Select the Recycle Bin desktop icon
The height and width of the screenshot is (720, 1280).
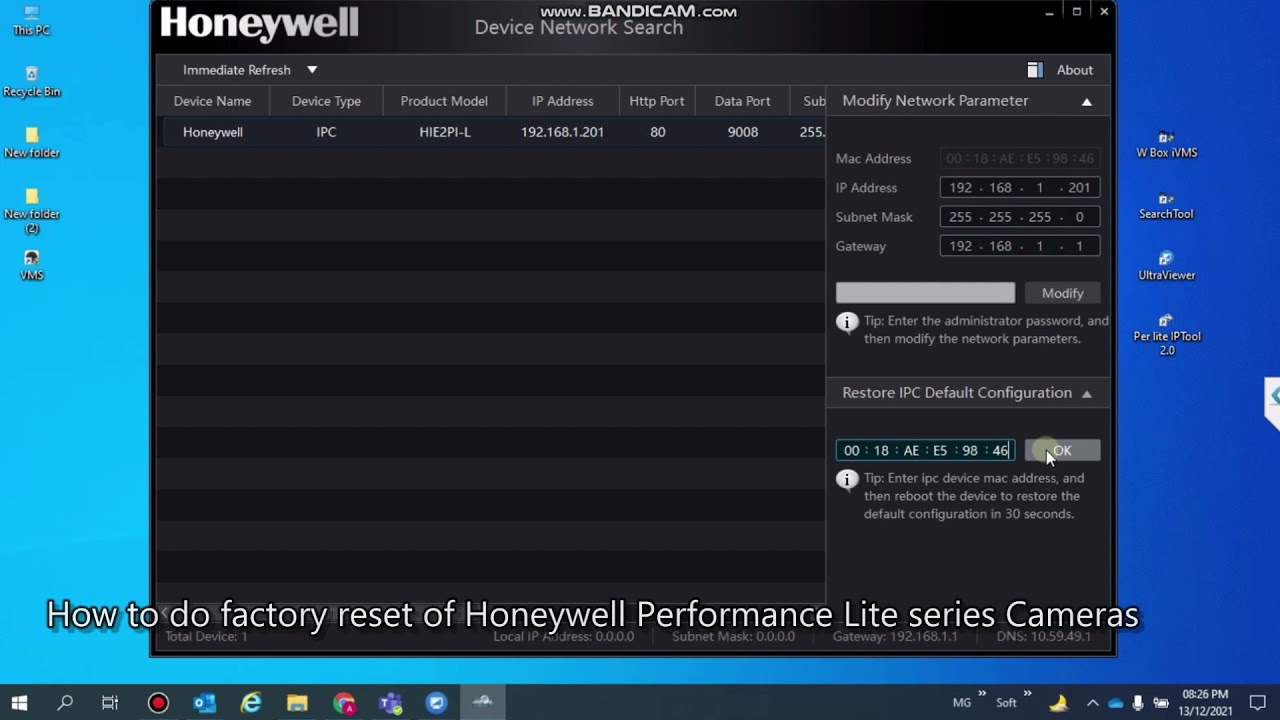point(31,82)
